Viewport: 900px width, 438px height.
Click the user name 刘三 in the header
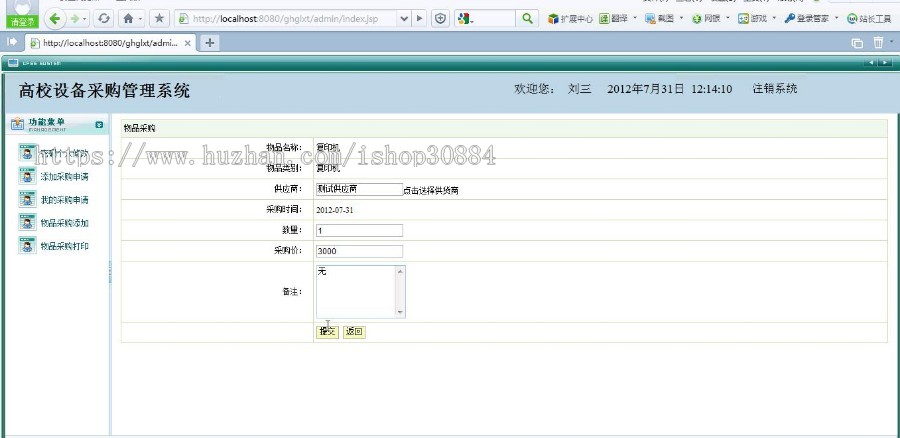[x=579, y=88]
